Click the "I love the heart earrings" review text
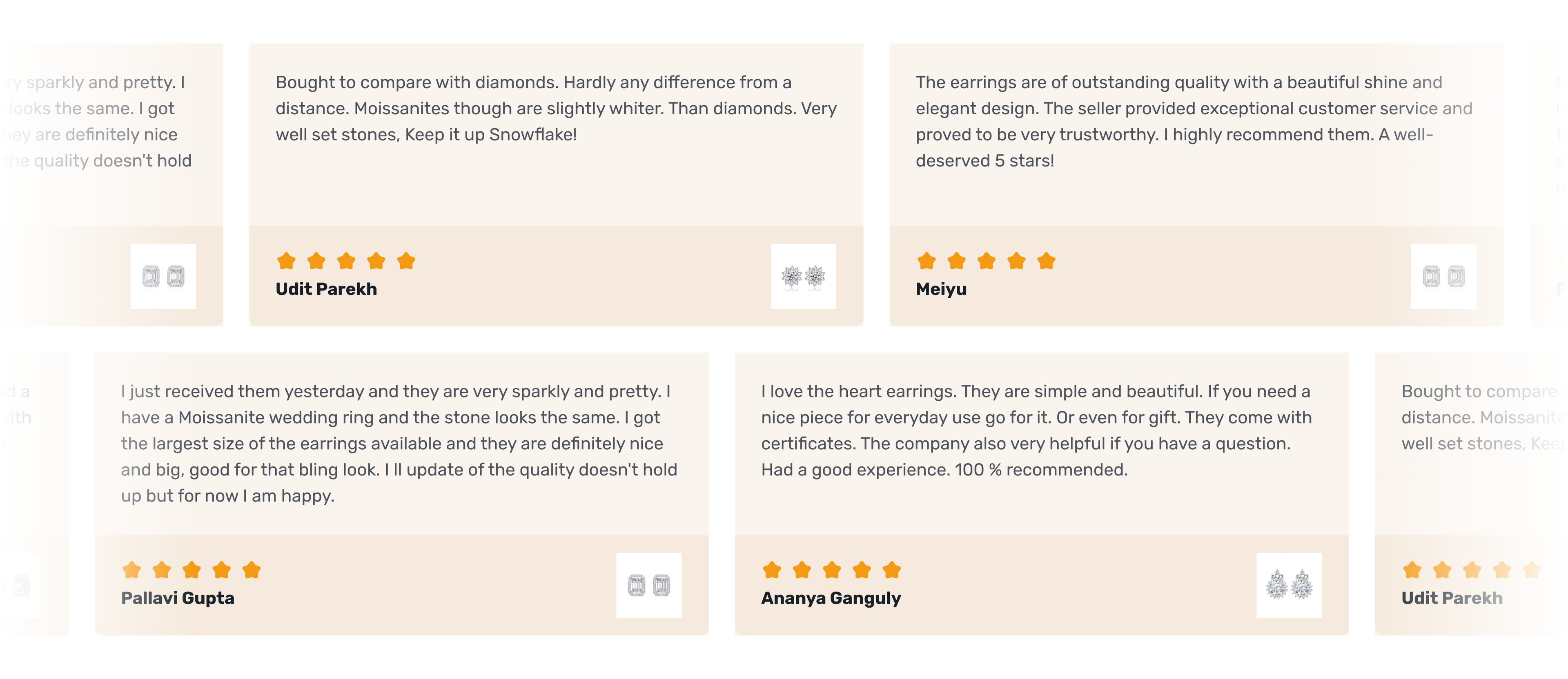Image resolution: width=1568 pixels, height=679 pixels. [x=1036, y=430]
